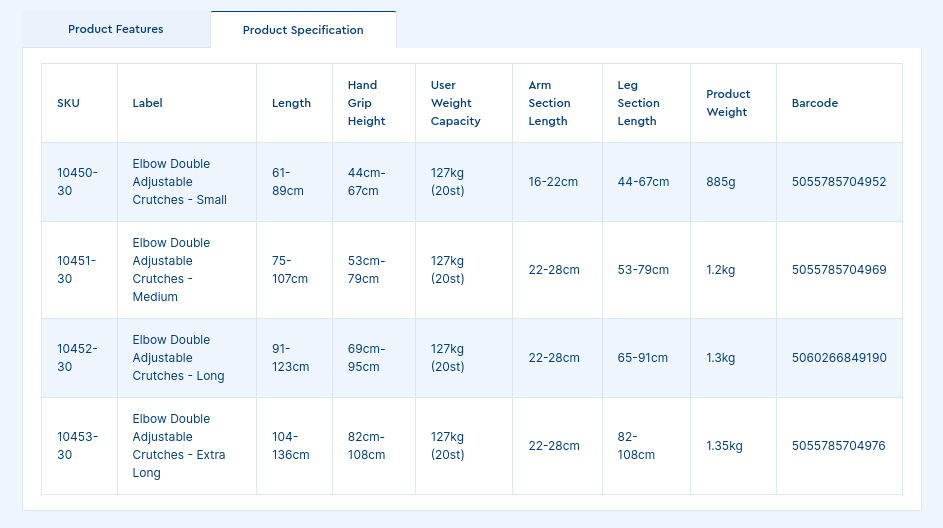Click the 885g product weight cell

tap(720, 182)
